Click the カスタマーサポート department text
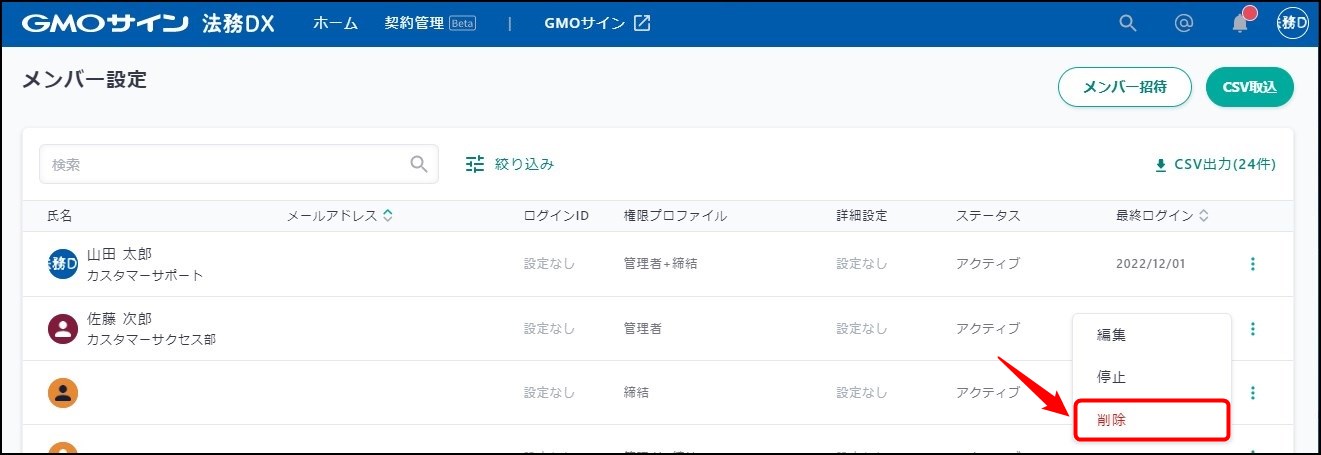This screenshot has height=455, width=1321. point(145,275)
